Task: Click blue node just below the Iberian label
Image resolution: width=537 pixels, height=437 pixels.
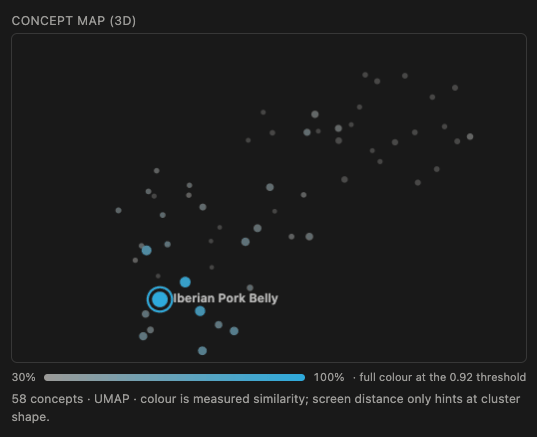Action: click(x=200, y=311)
